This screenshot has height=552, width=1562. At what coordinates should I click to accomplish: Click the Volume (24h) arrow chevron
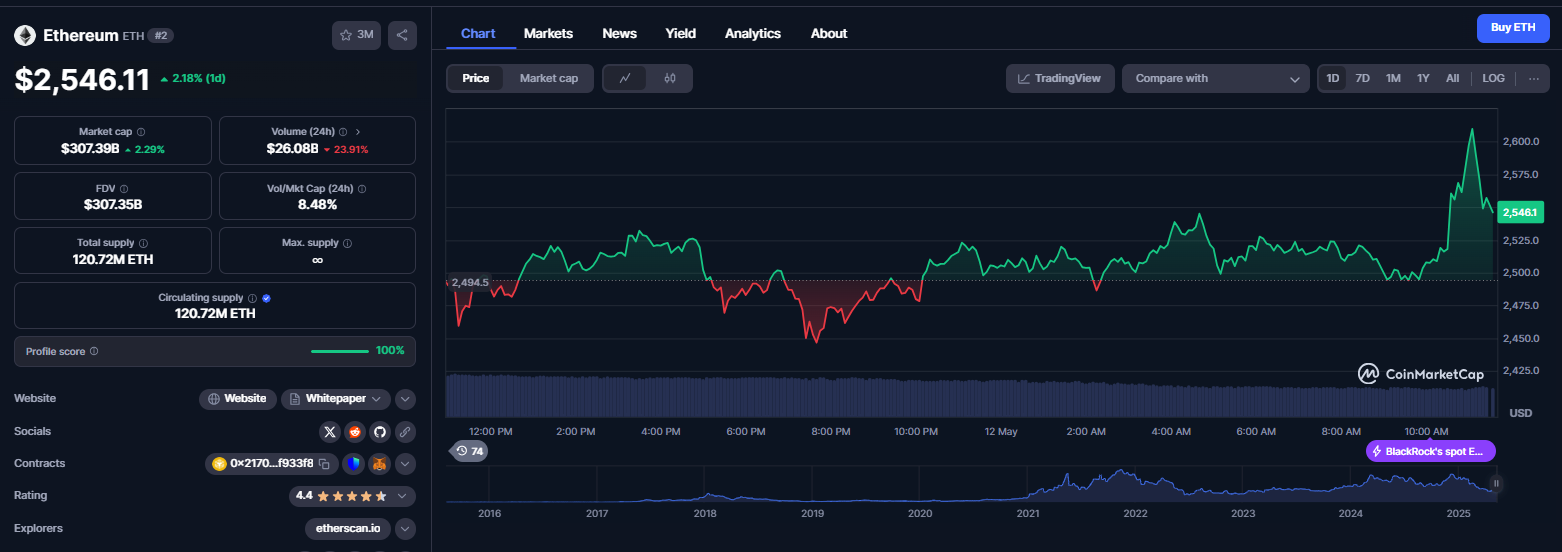point(358,132)
